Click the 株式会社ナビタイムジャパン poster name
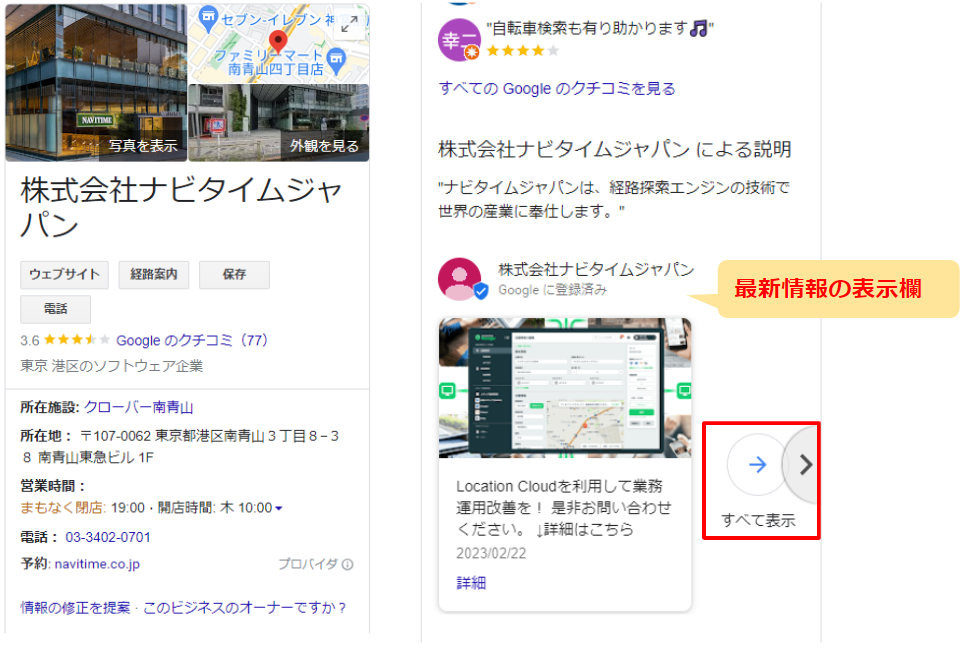The height and width of the screenshot is (649, 970). click(x=596, y=270)
